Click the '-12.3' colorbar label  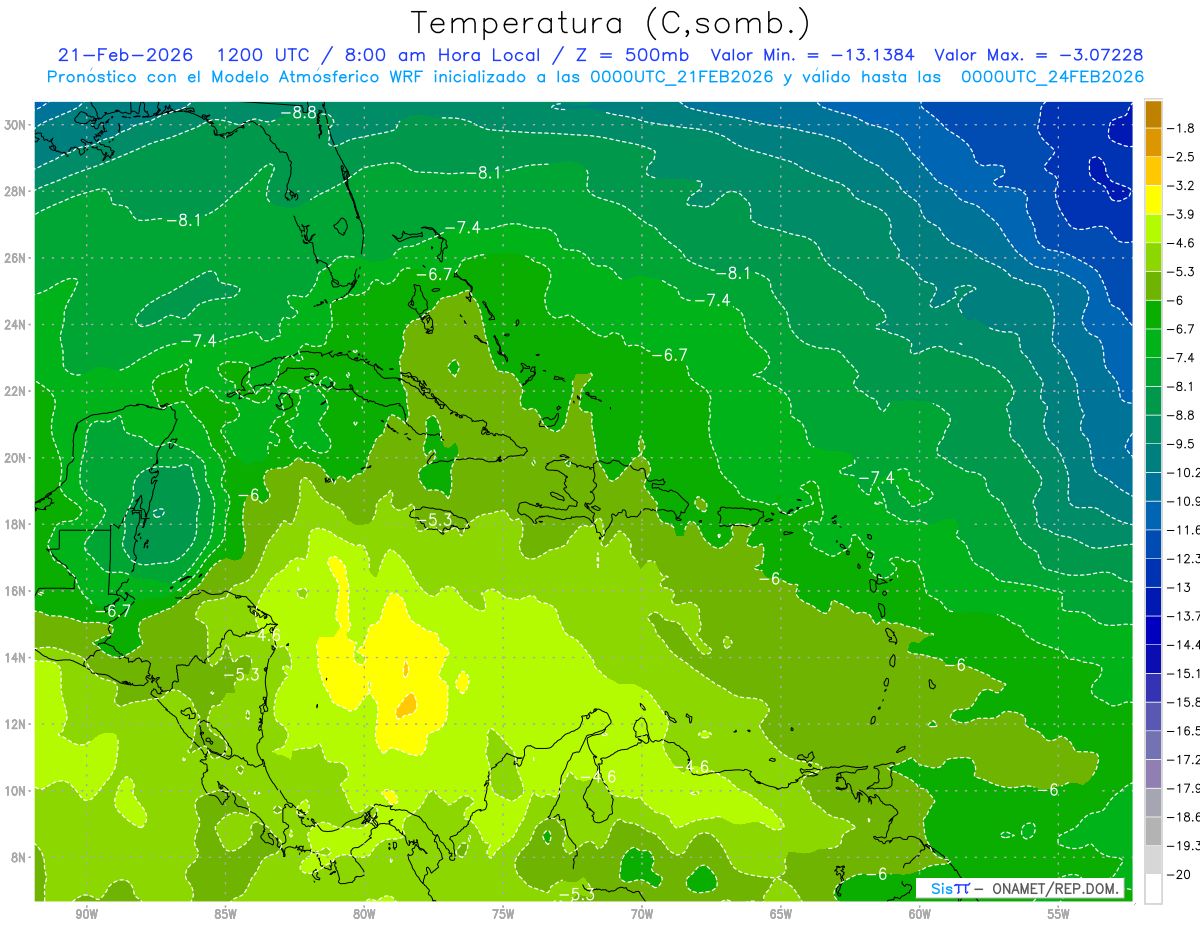[x=1182, y=559]
